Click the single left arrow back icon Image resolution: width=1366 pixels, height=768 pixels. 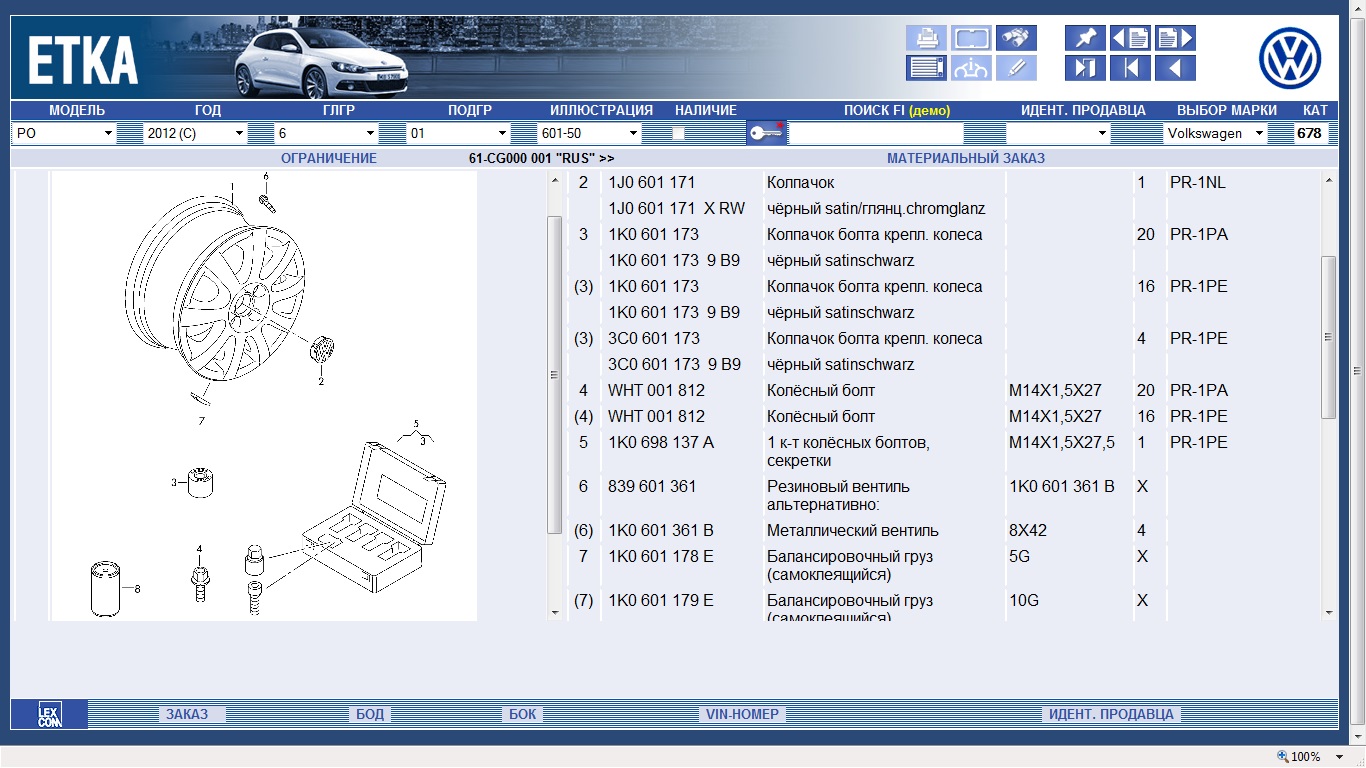pos(1175,68)
